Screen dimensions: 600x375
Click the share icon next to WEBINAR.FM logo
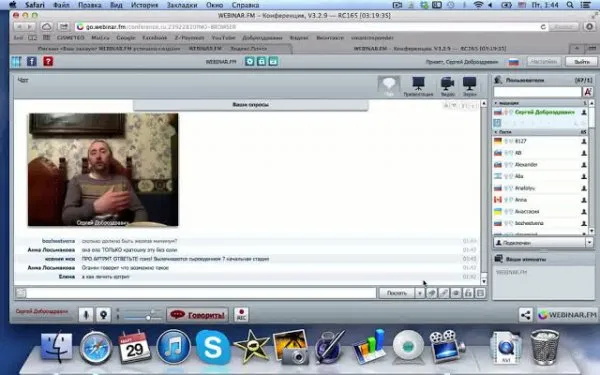click(x=525, y=315)
